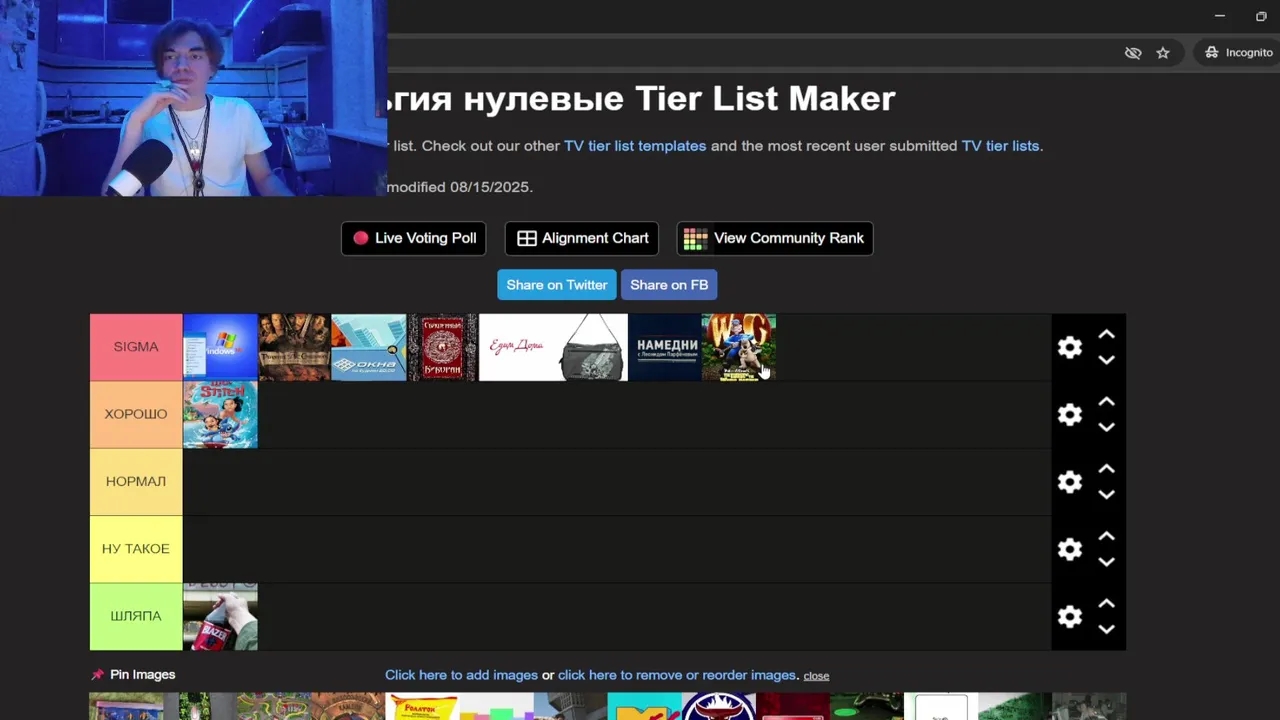1280x720 pixels.
Task: Click the Pin Images pushpin icon
Action: [97, 675]
